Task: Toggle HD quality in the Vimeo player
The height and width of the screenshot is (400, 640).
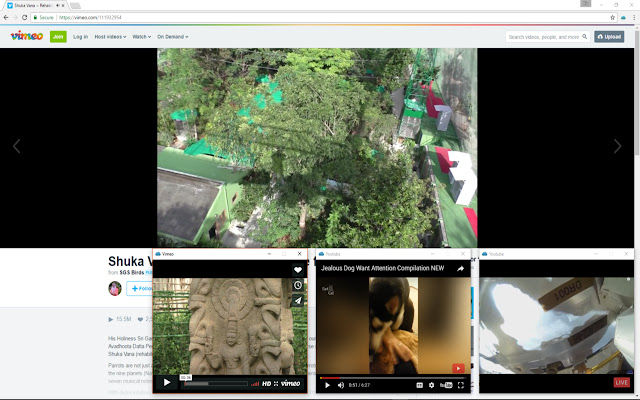Action: [x=267, y=383]
